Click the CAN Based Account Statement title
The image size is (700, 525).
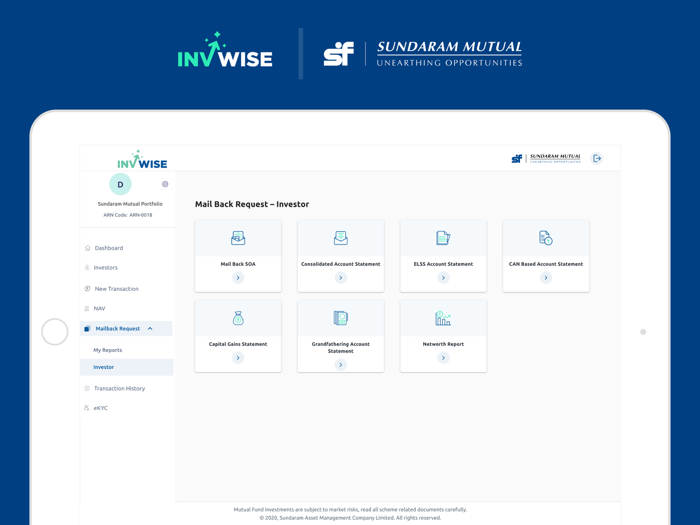click(x=546, y=264)
